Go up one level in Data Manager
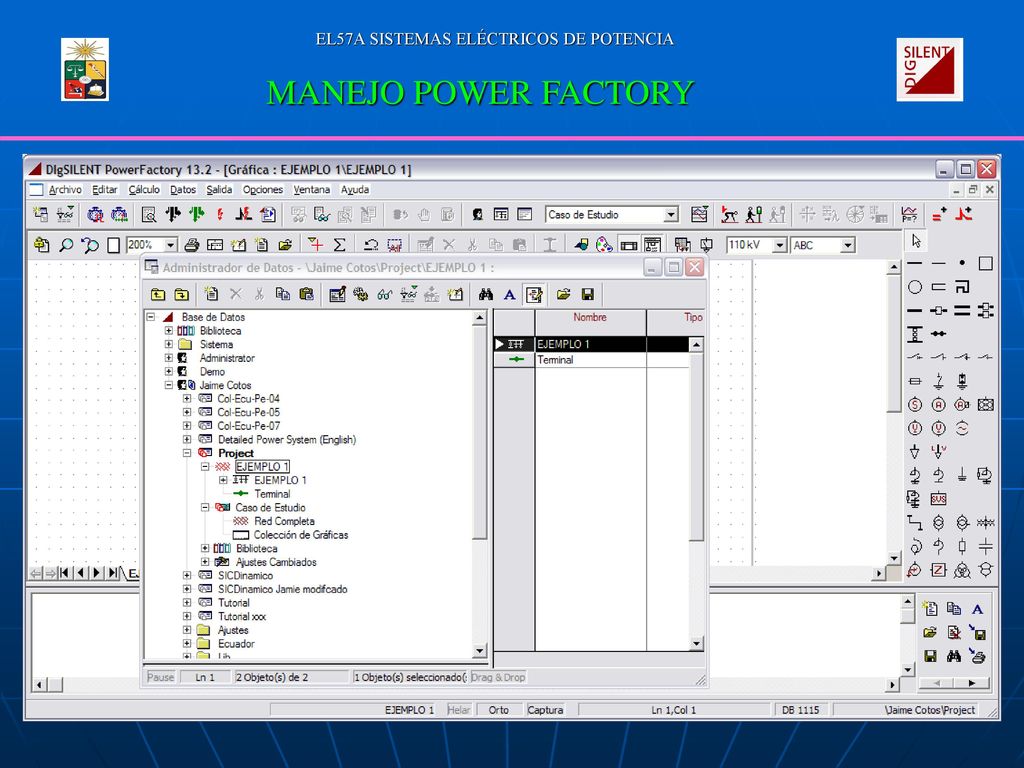The height and width of the screenshot is (768, 1024). coord(158,295)
